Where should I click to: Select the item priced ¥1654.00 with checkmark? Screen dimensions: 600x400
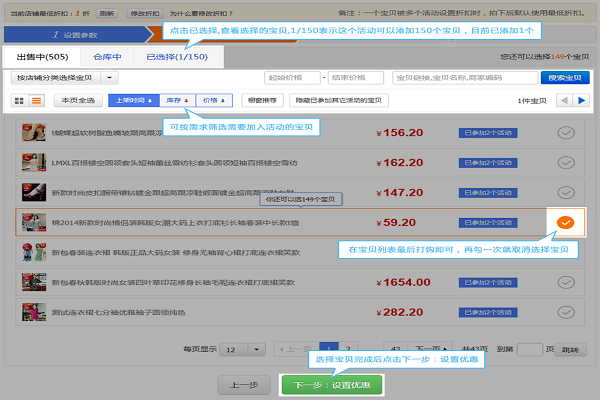click(566, 282)
